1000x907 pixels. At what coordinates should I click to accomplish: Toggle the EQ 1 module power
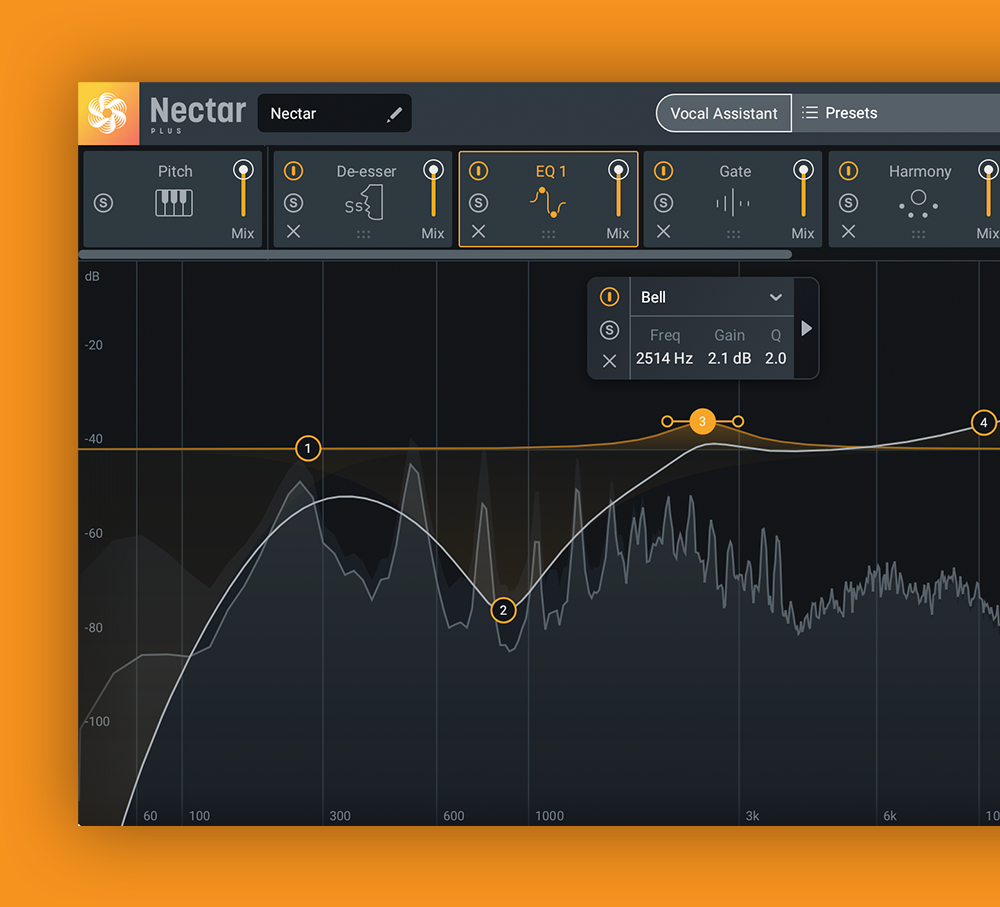[478, 171]
